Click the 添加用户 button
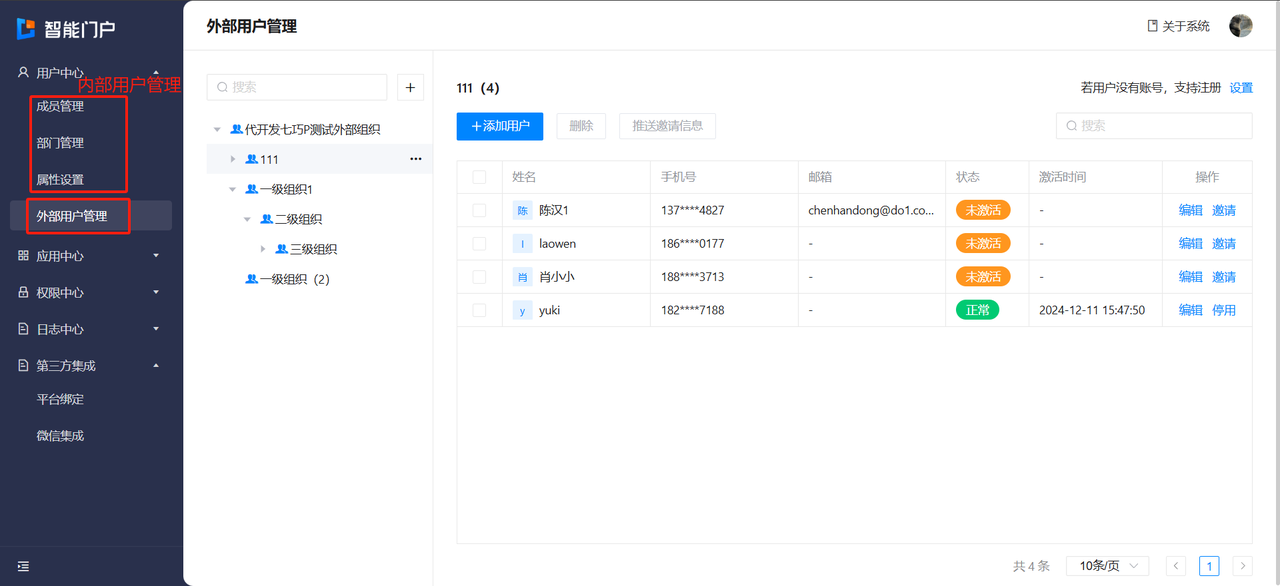This screenshot has width=1280, height=586. point(500,126)
